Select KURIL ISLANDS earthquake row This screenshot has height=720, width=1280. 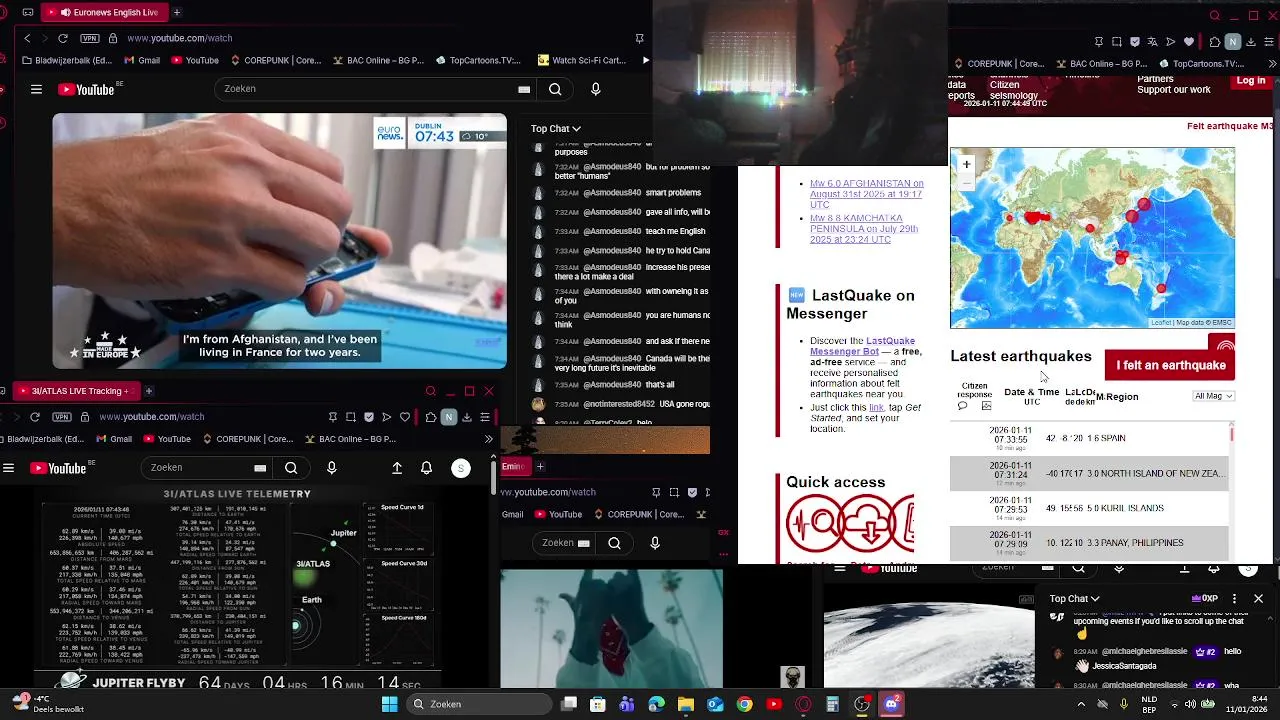pyautogui.click(x=1089, y=508)
